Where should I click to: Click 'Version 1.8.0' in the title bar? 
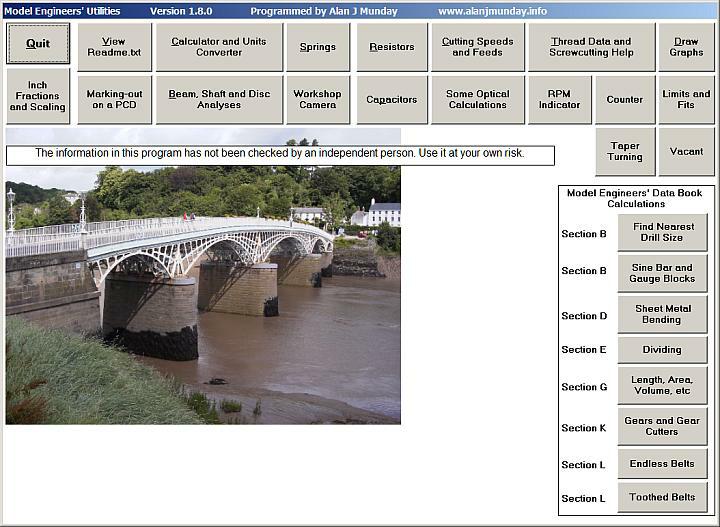[181, 11]
